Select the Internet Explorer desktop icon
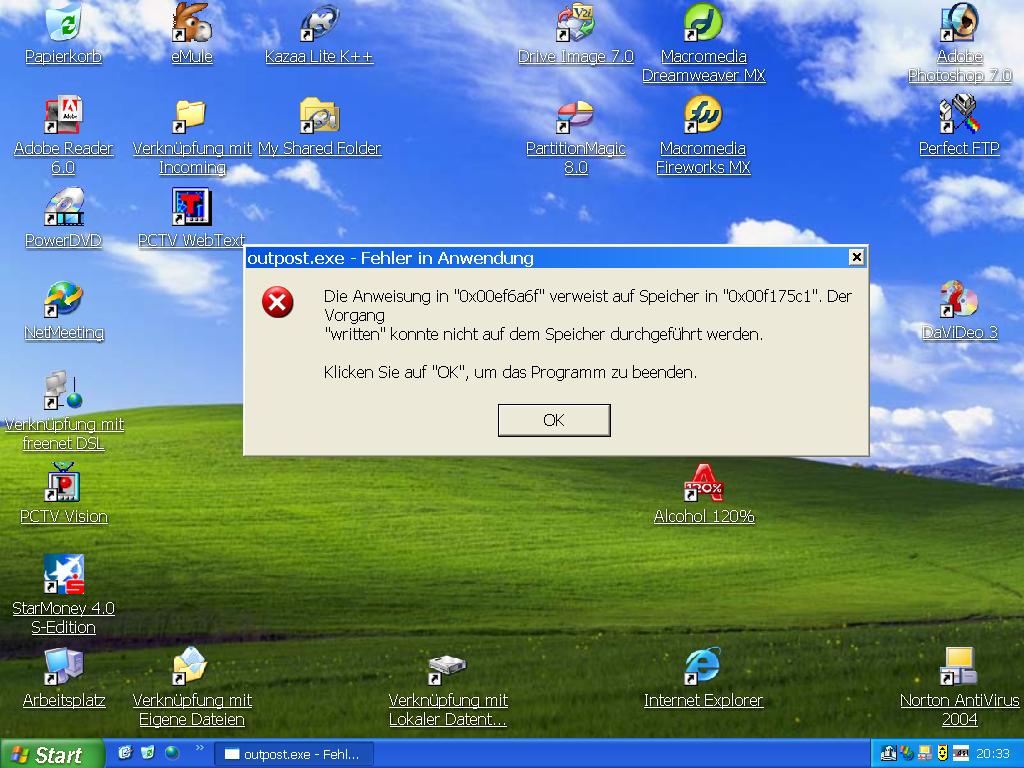Screen dimensions: 1024x768 (x=703, y=666)
